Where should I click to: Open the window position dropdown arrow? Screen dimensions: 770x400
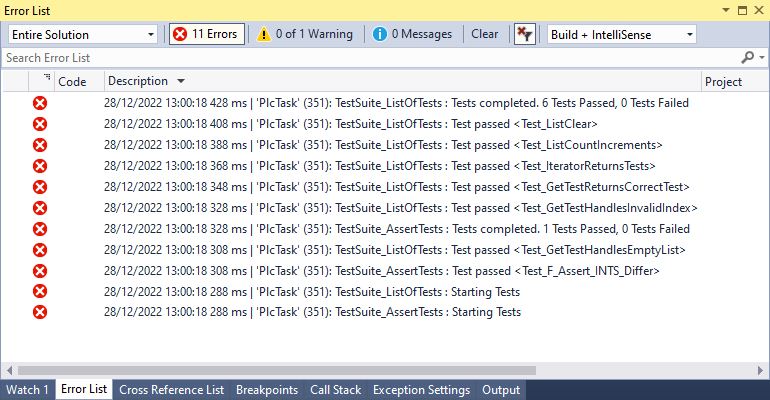(726, 10)
